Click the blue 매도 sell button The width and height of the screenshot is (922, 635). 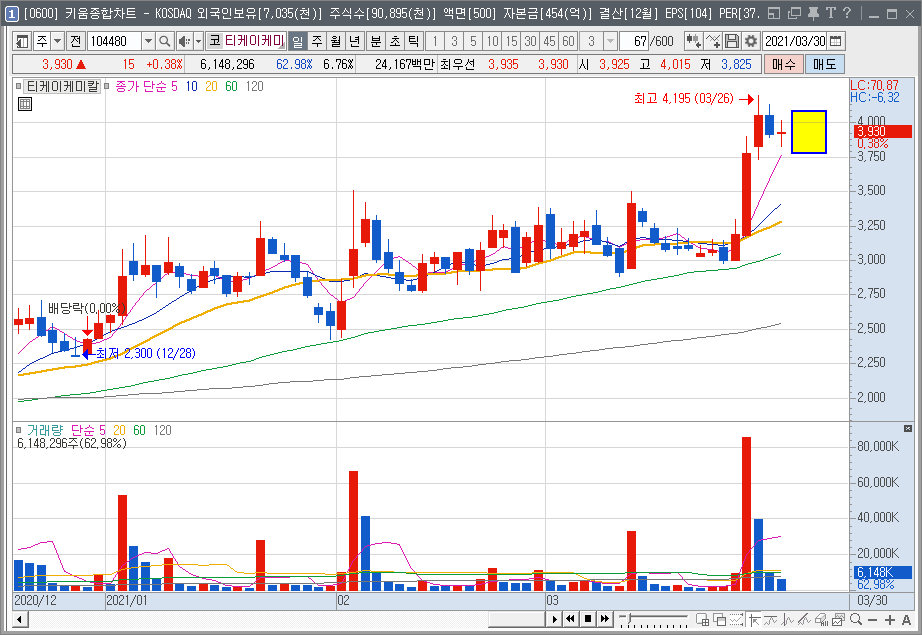[825, 64]
